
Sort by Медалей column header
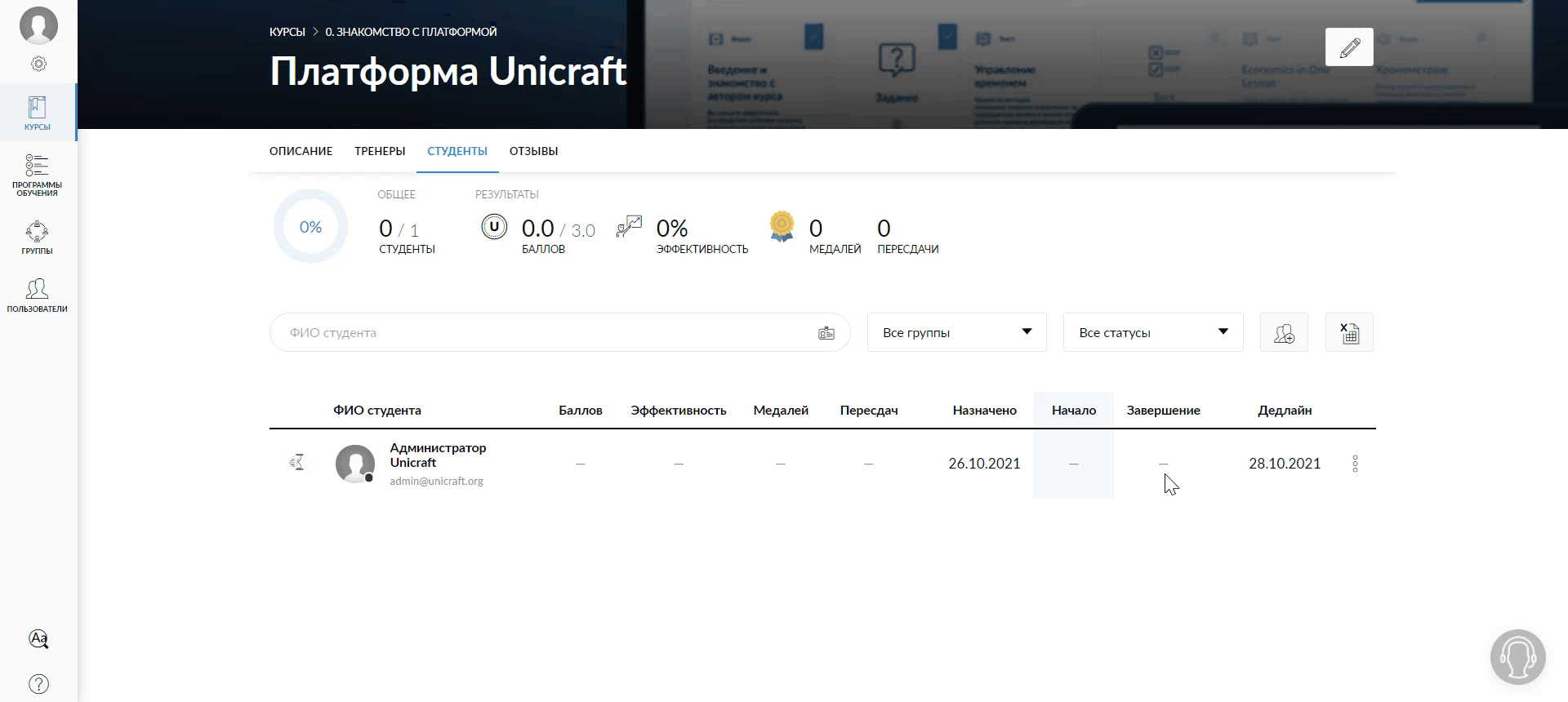(781, 411)
